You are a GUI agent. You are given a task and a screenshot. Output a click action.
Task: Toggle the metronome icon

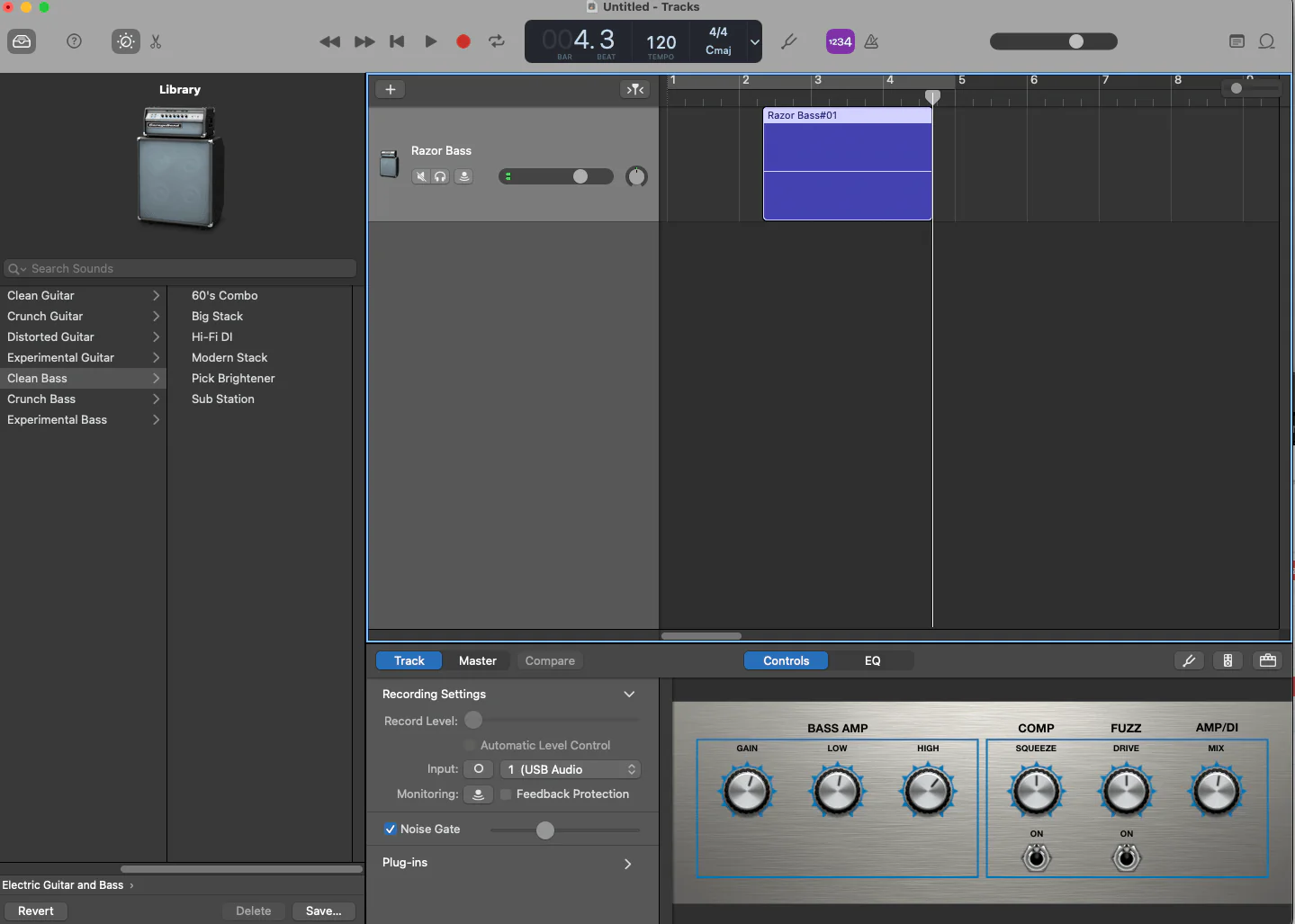pyautogui.click(x=871, y=41)
